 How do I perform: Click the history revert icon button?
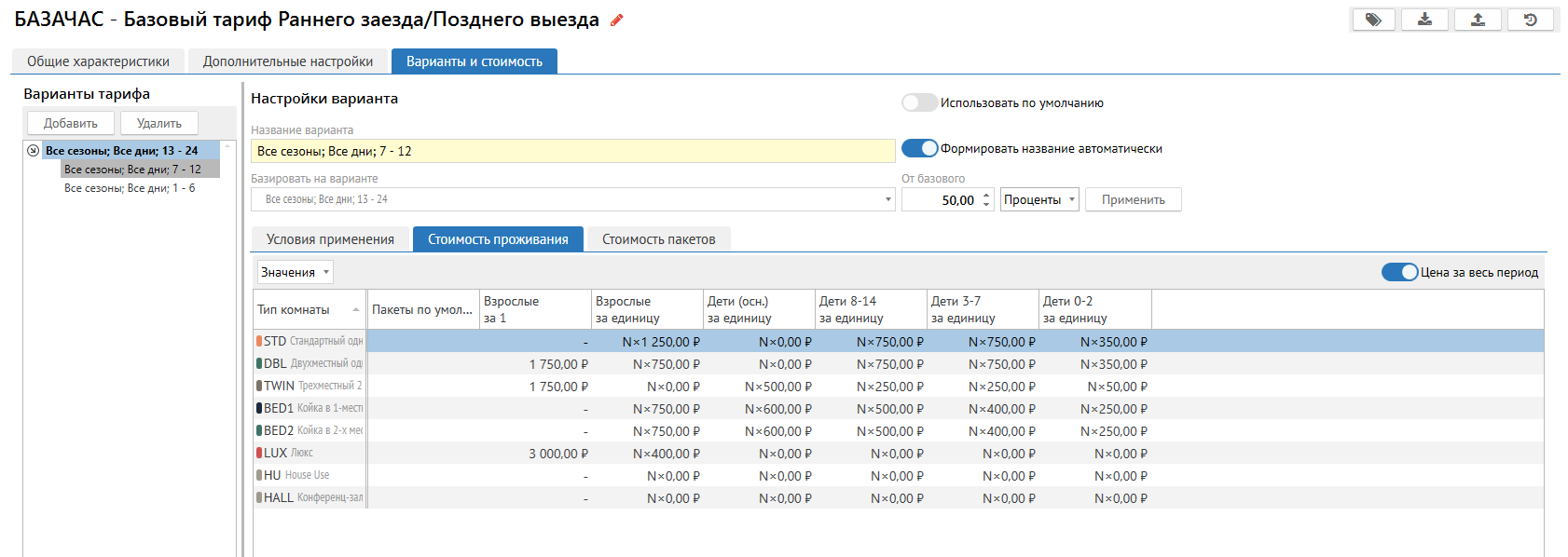1530,20
